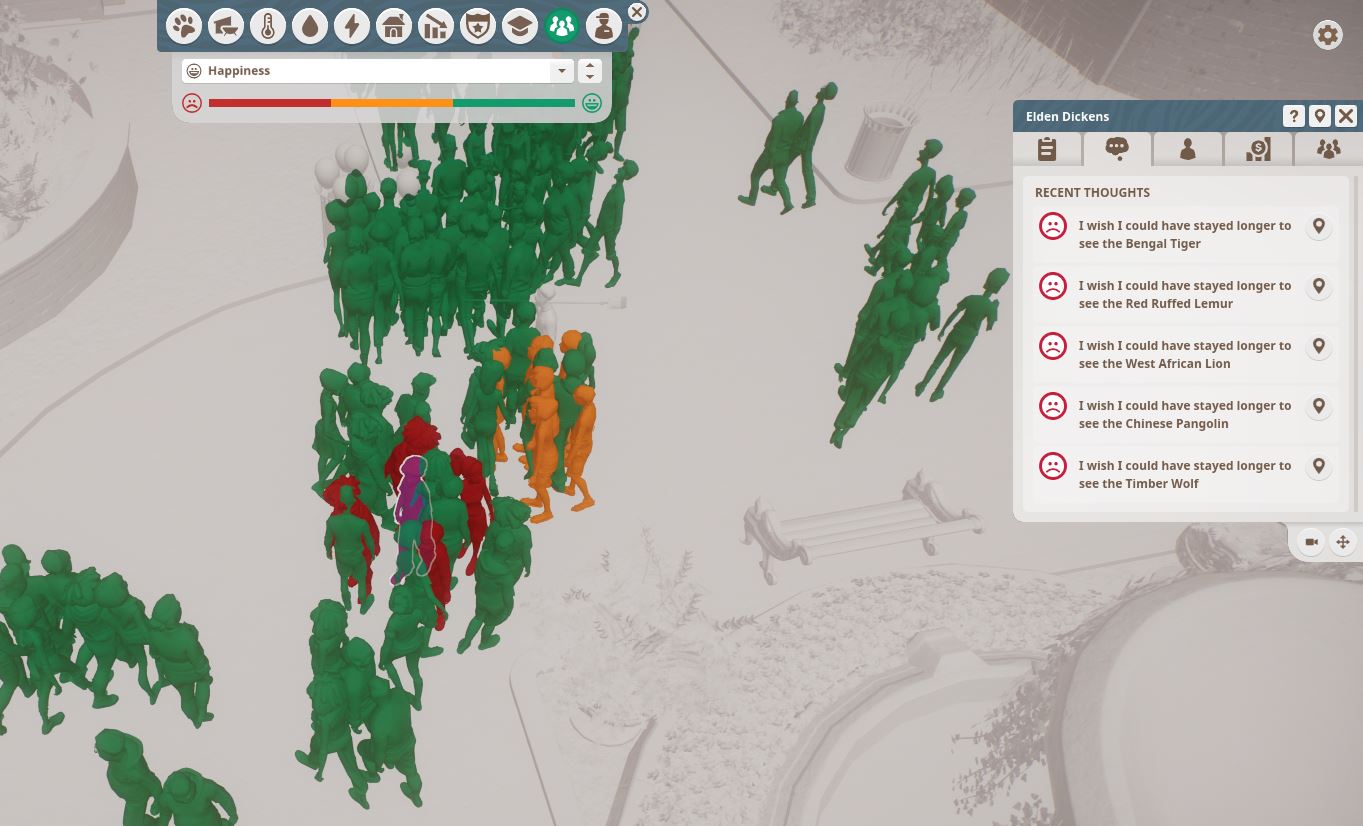Image resolution: width=1363 pixels, height=826 pixels.
Task: Activate the guest follow camera button
Action: tap(1311, 542)
